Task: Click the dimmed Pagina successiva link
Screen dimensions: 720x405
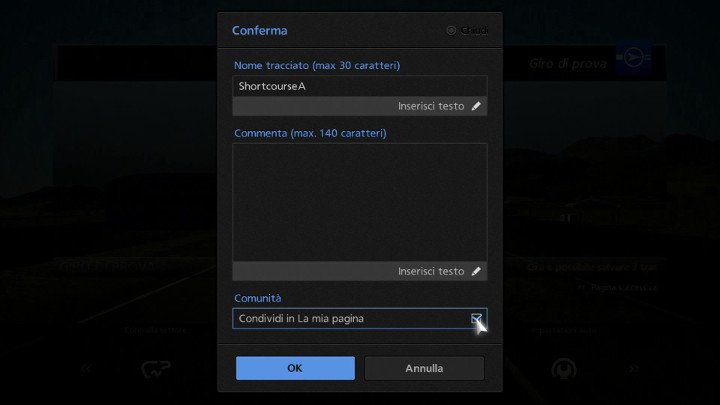Action: point(620,287)
